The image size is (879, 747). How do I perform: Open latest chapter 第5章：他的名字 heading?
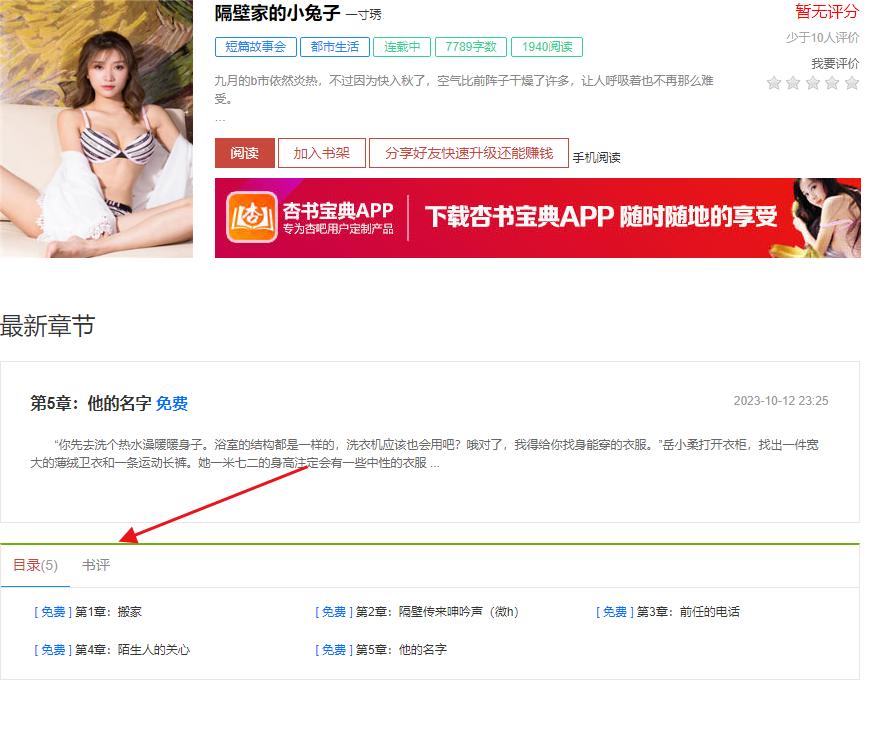point(91,403)
